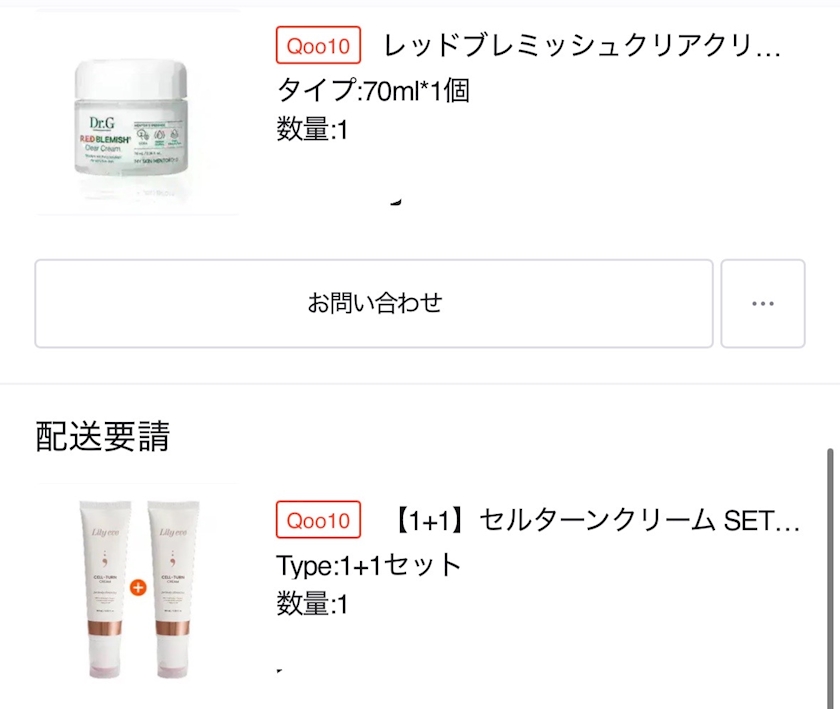The height and width of the screenshot is (709, 840).
Task: Select the left Lily eco tube image
Action: click(x=105, y=588)
